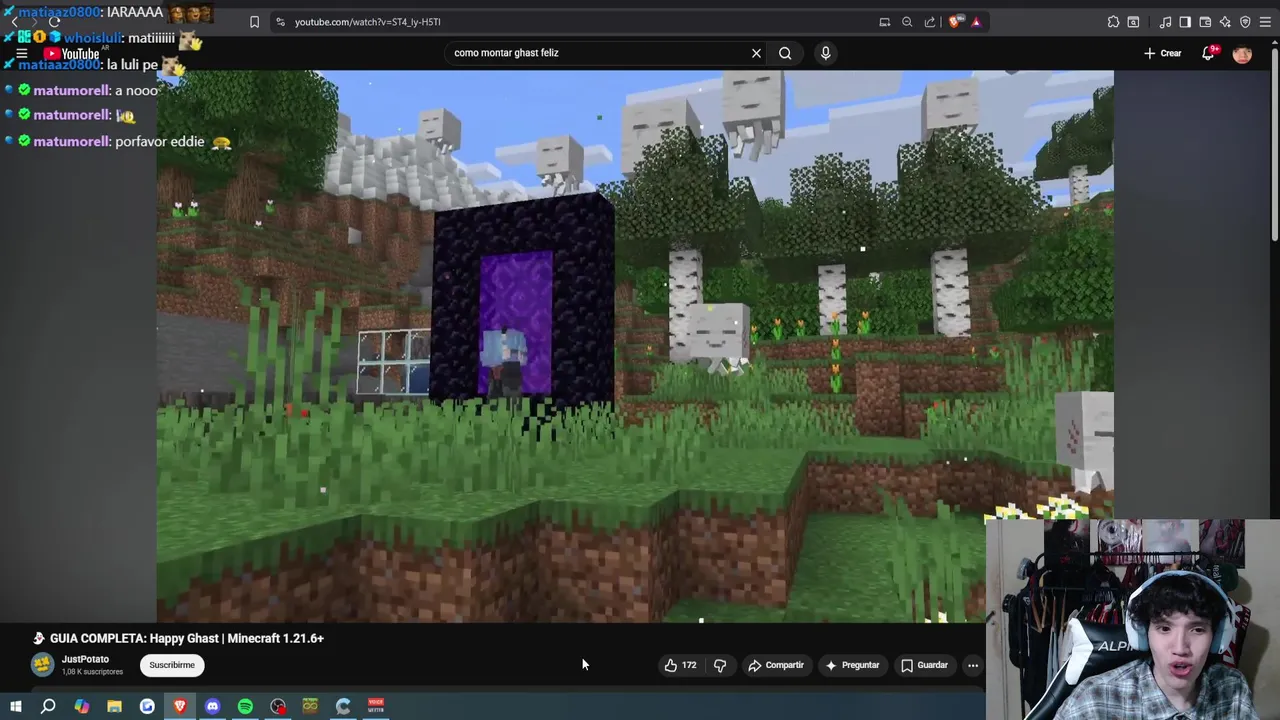
Task: Open YouTube hamburger guide menu
Action: pyautogui.click(x=21, y=53)
